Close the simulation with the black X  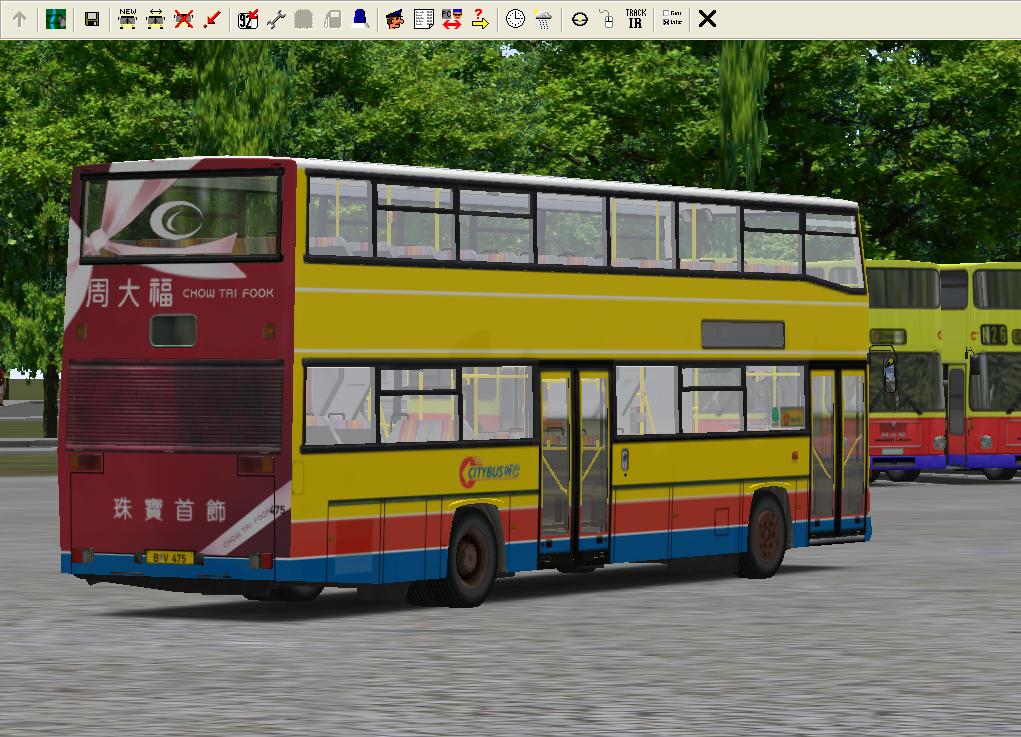pos(707,19)
